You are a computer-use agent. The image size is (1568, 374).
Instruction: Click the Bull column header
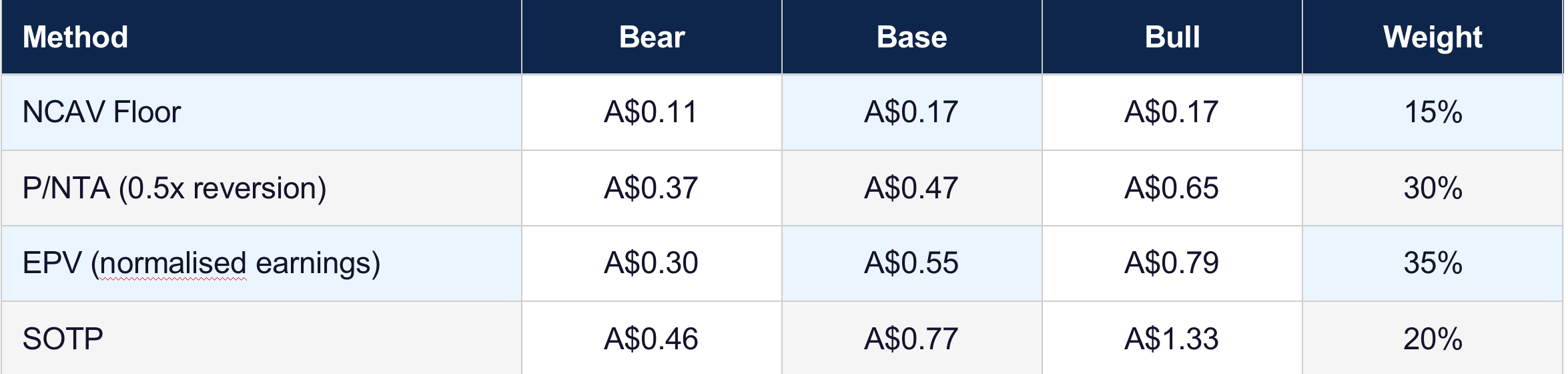click(1172, 37)
